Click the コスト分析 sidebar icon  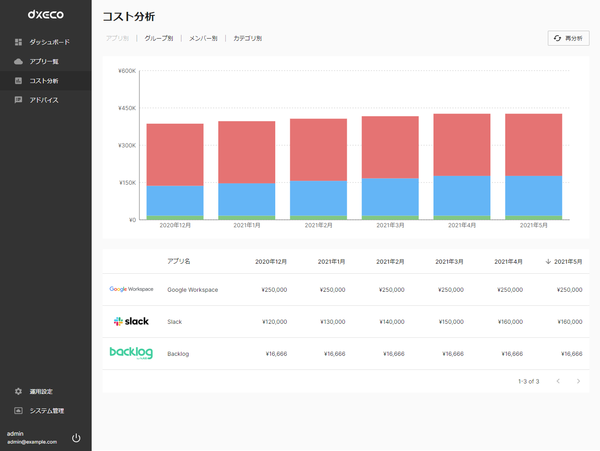click(18, 81)
